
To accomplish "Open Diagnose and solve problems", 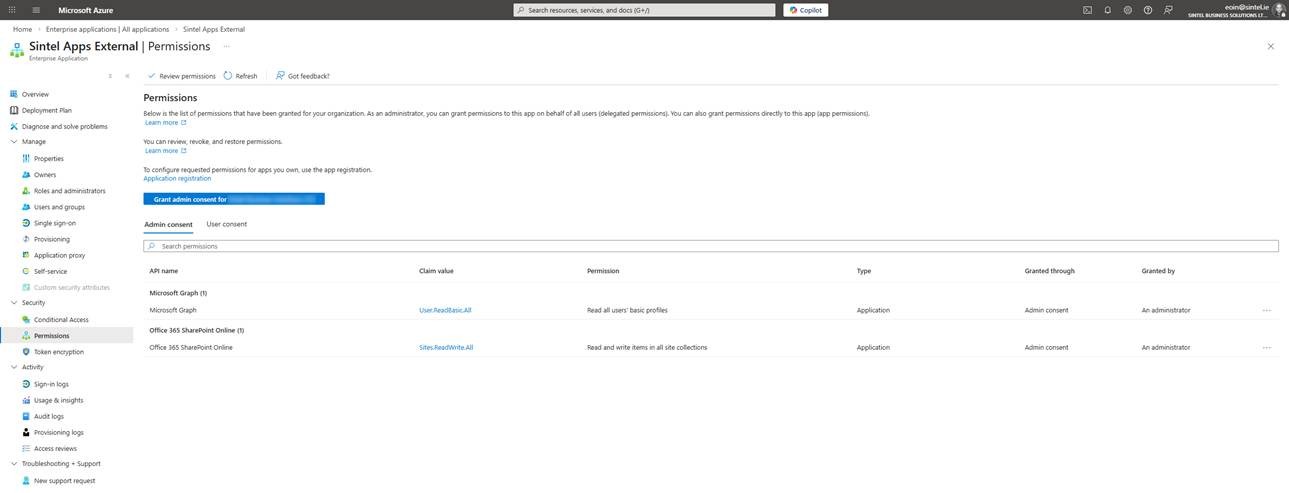I will [64, 126].
